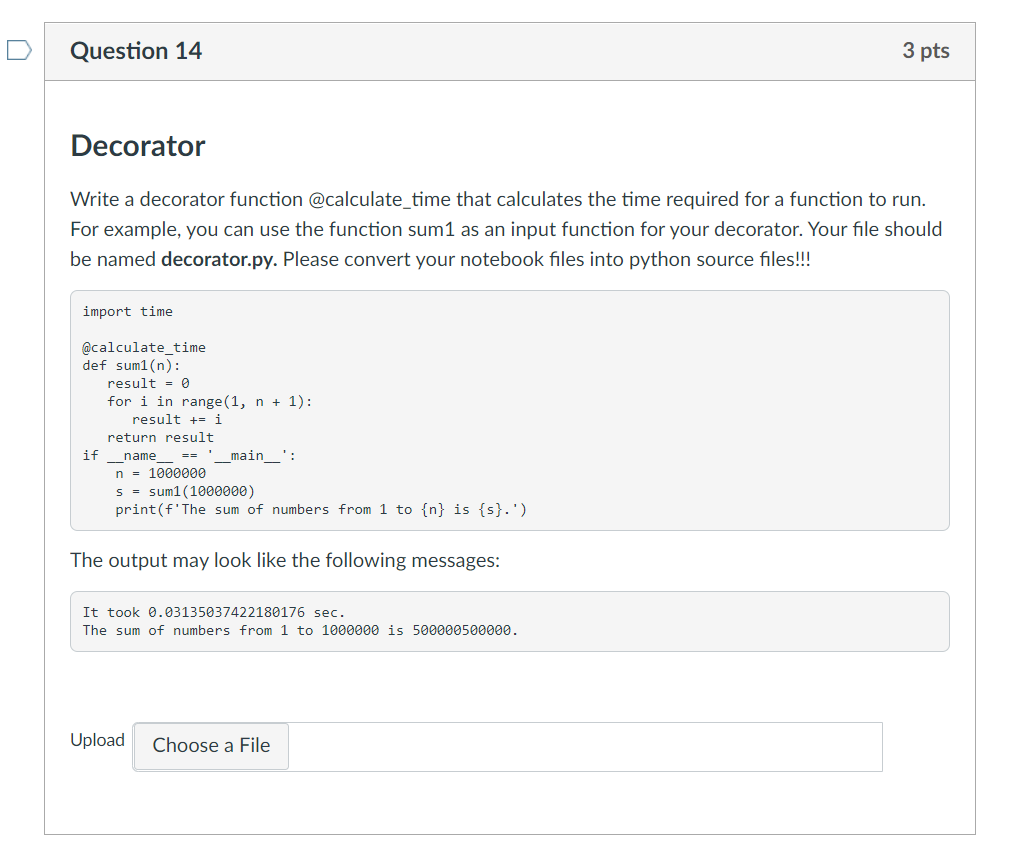
Task: Click the print(f'The sum of numbers...') line
Action: (321, 509)
